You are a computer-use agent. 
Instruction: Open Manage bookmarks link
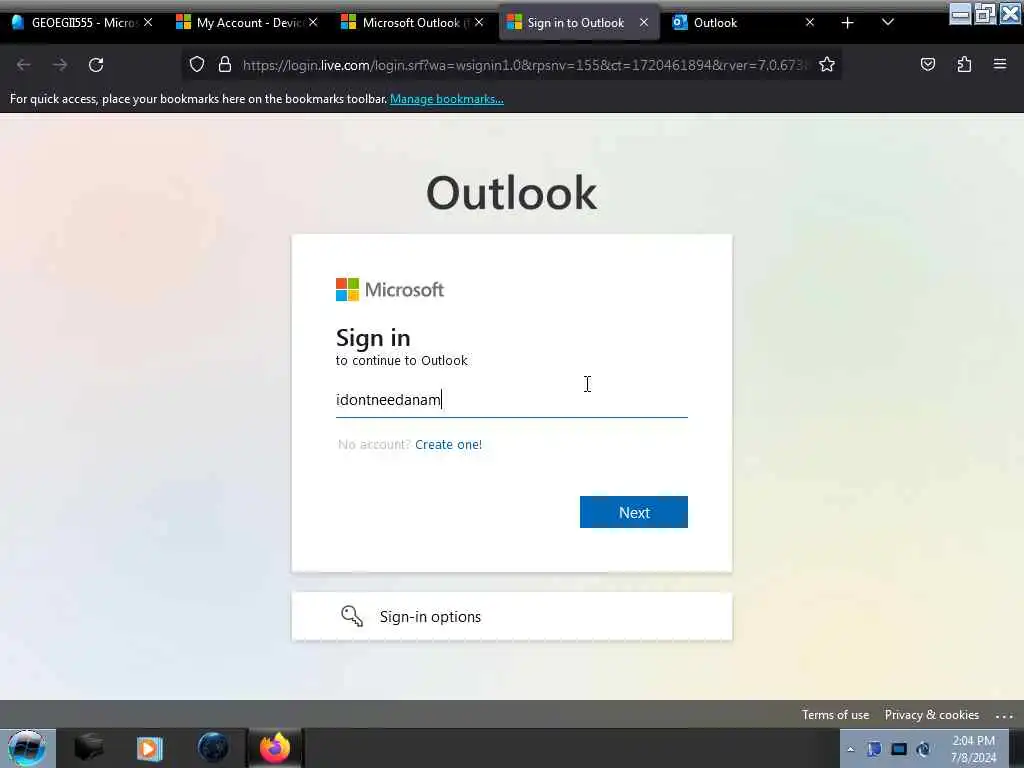(x=447, y=99)
